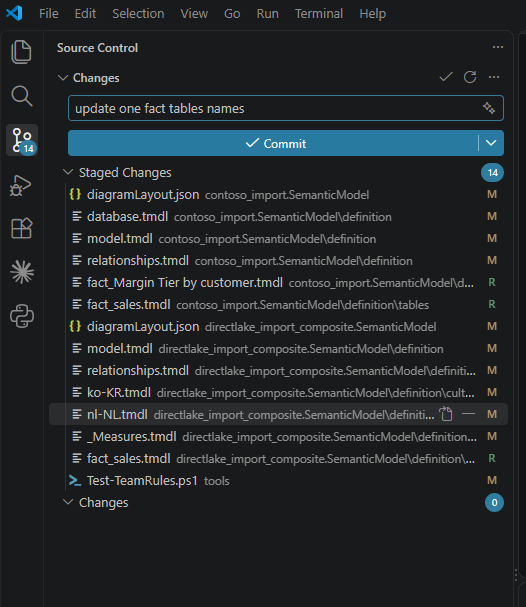526x607 pixels.
Task: Refresh the Changes repository view
Action: (470, 77)
